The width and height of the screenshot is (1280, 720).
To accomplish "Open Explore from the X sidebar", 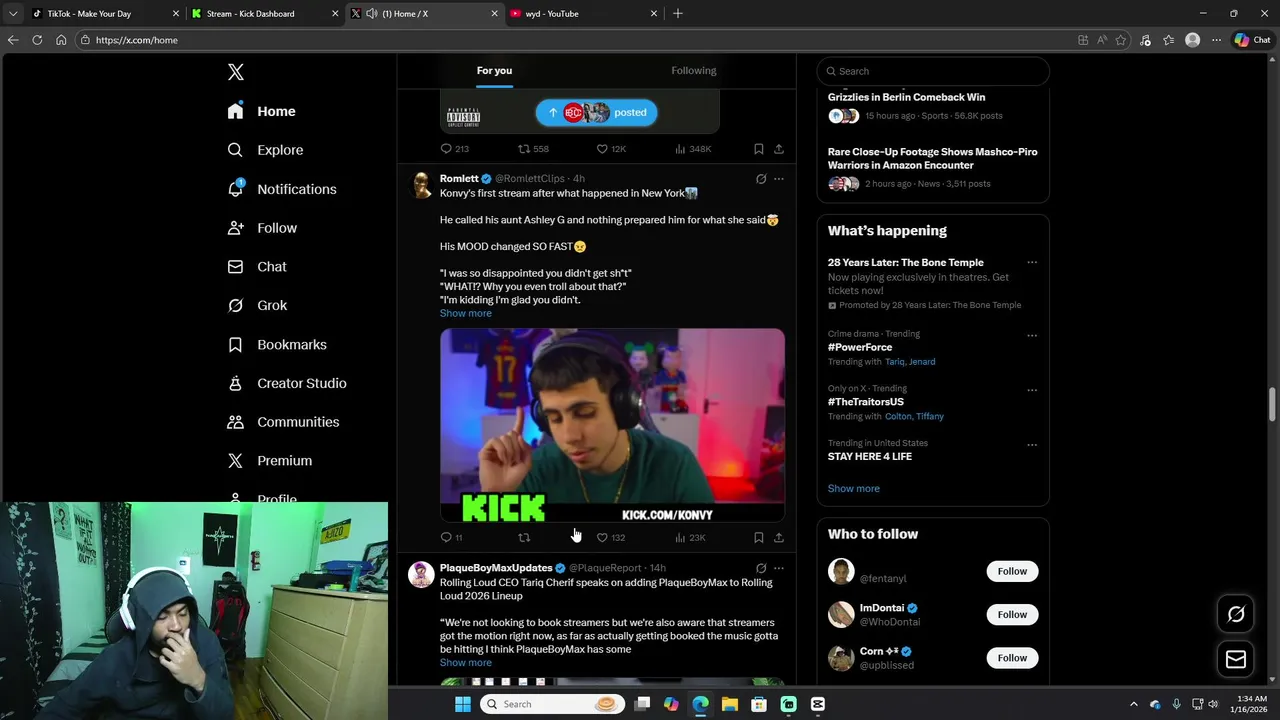I will (265, 150).
